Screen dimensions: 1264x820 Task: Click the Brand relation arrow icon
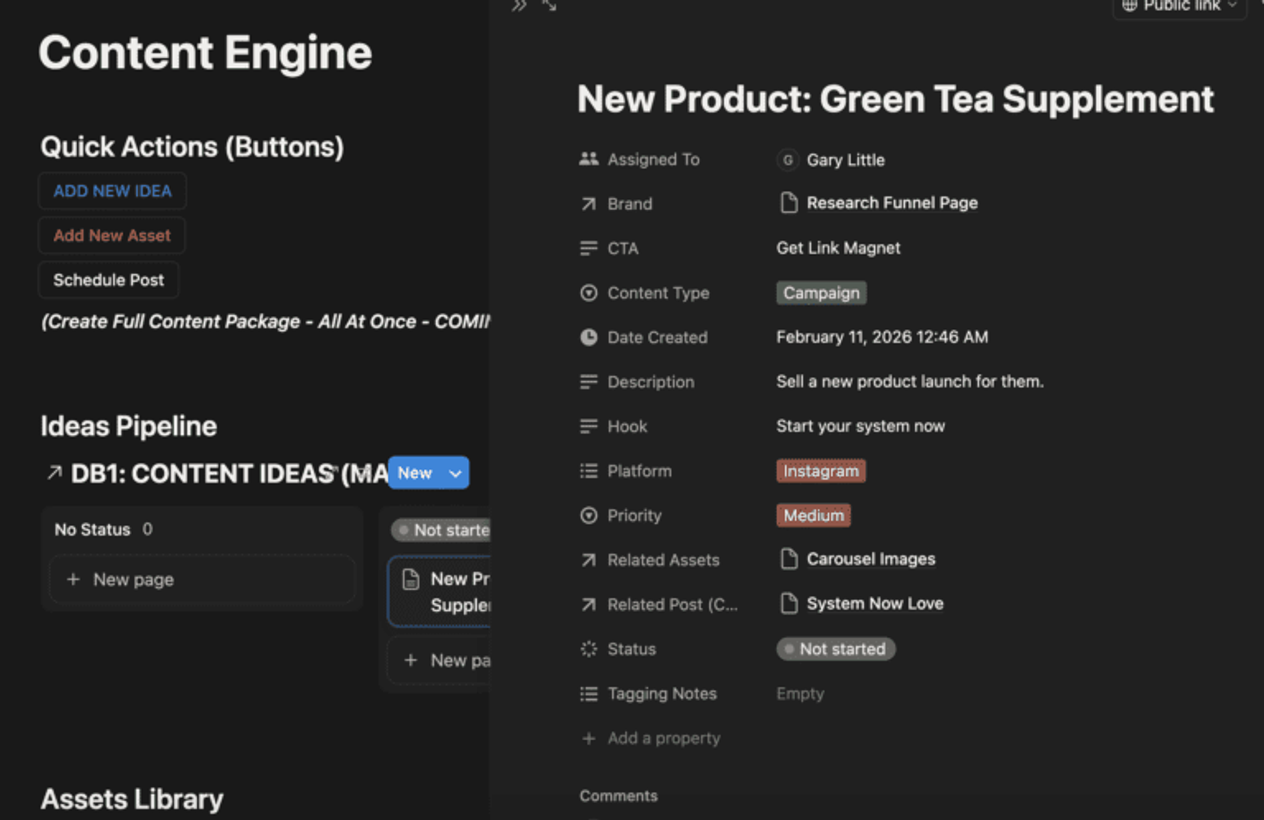tap(588, 204)
